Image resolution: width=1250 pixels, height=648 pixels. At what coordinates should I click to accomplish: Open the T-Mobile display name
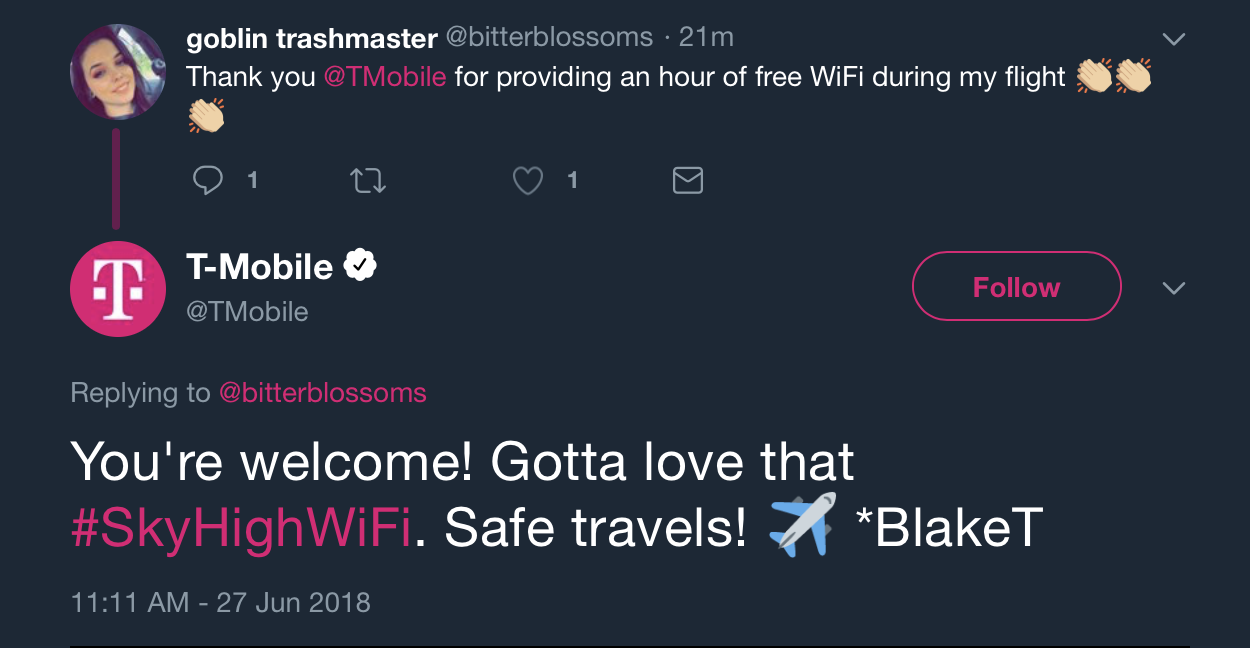click(260, 267)
